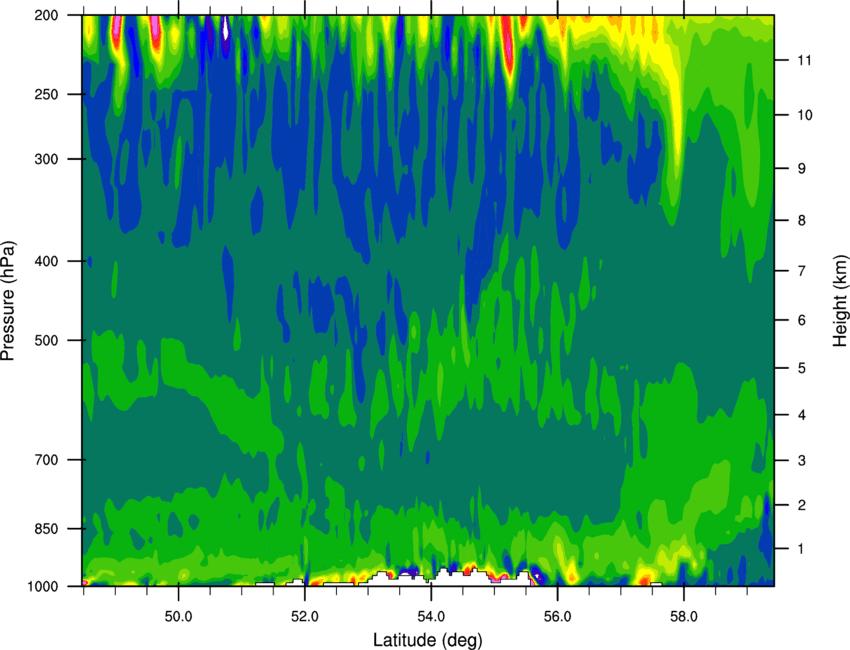Pick the 4 km height label
Screen dimensions: 850x650
tap(801, 415)
